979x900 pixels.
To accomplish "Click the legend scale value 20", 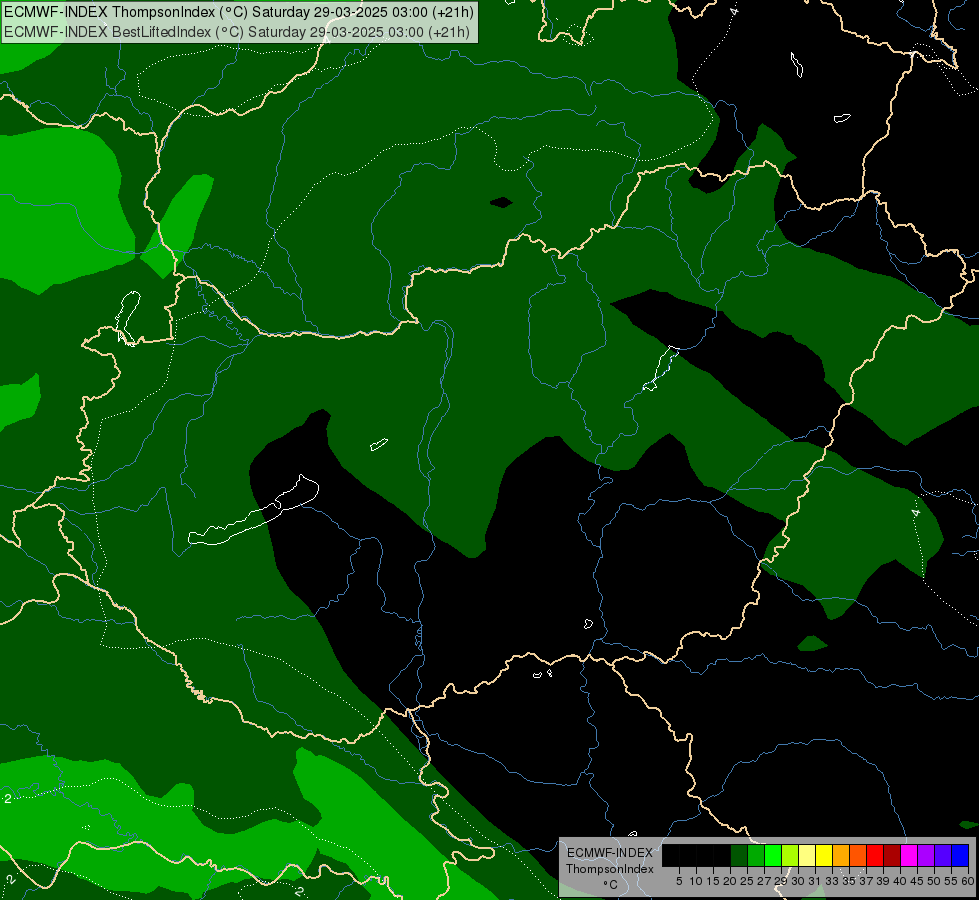I will pyautogui.click(x=730, y=881).
